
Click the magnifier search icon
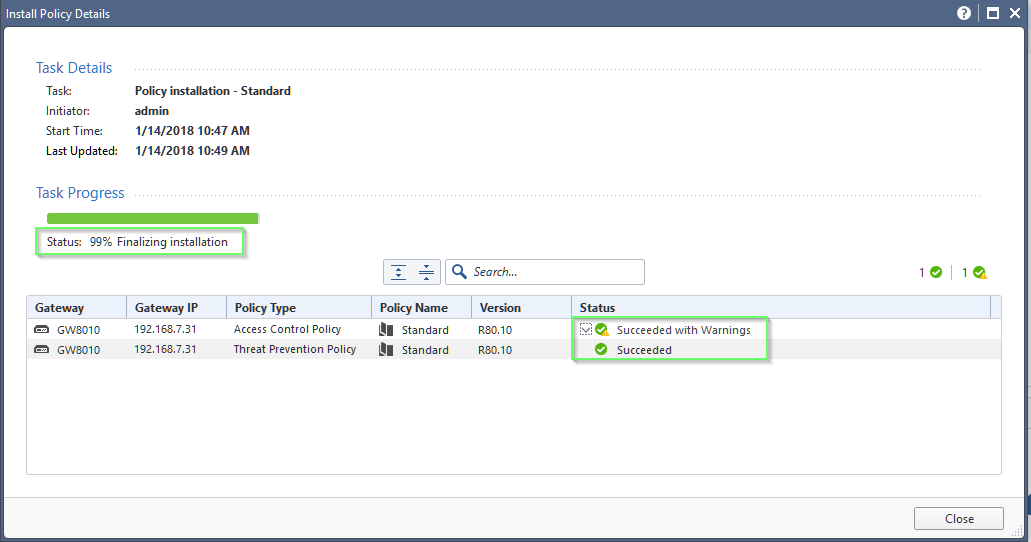[460, 272]
